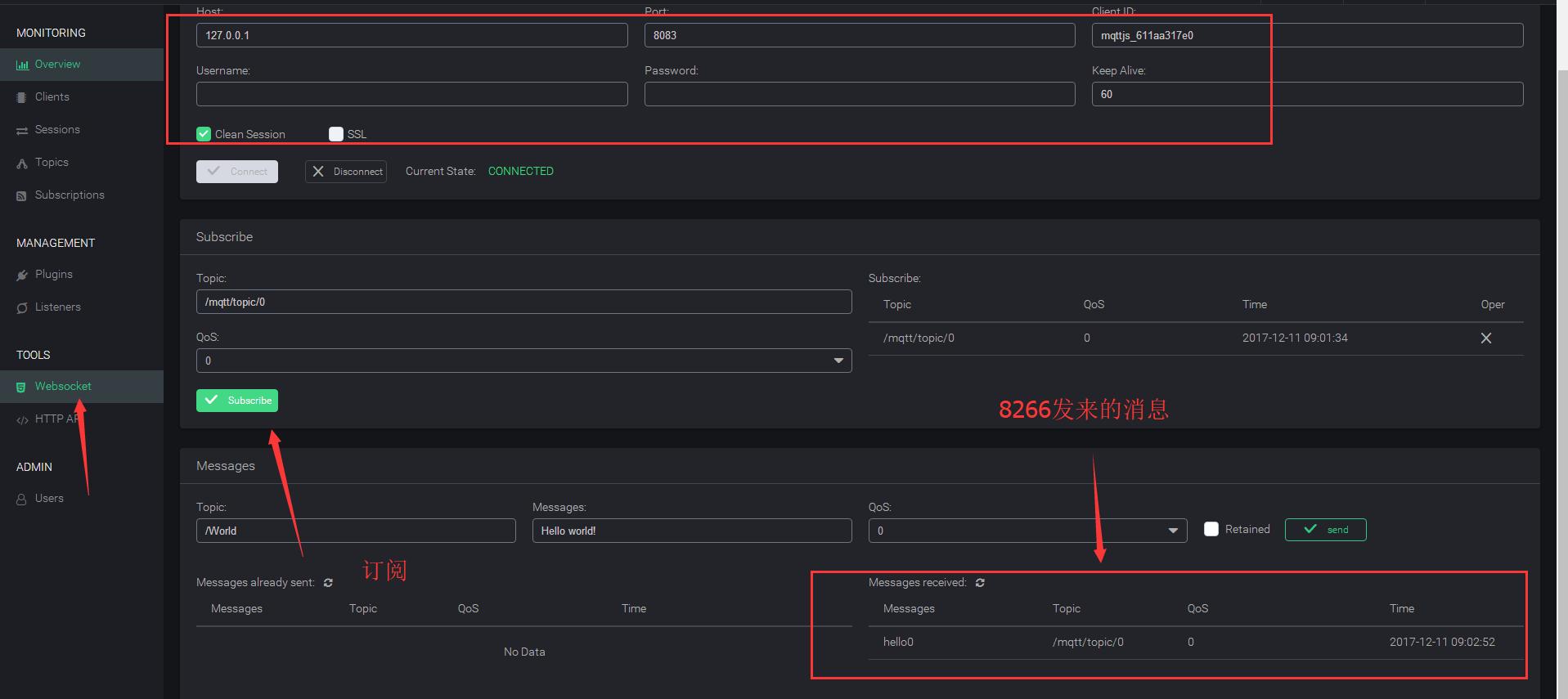Image resolution: width=1568 pixels, height=699 pixels.
Task: Open Plugins under Management
Action: click(x=54, y=275)
